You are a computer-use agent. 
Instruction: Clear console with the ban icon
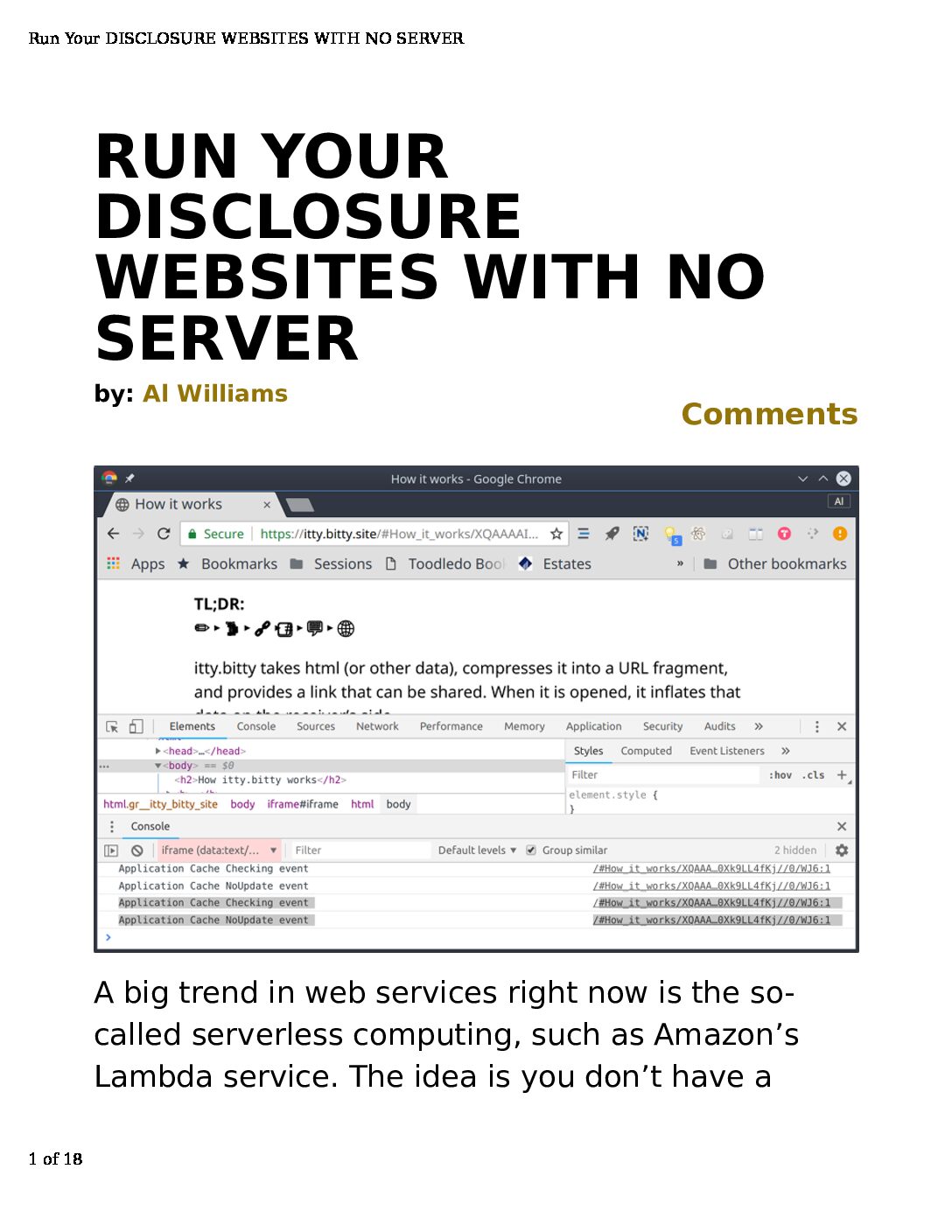(x=137, y=850)
